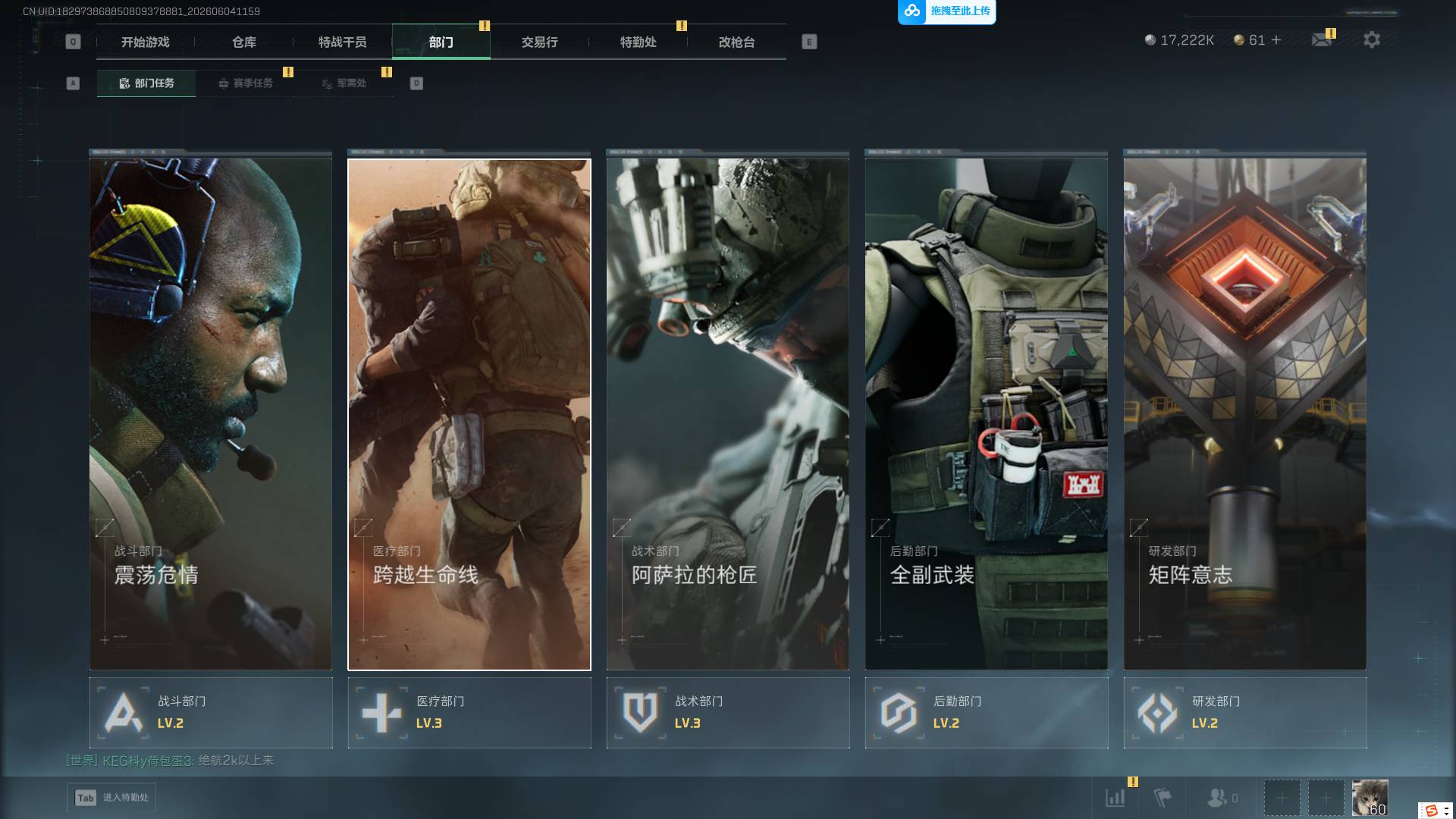Click the 战术部门 shield icon
The width and height of the screenshot is (1456, 819).
(640, 713)
